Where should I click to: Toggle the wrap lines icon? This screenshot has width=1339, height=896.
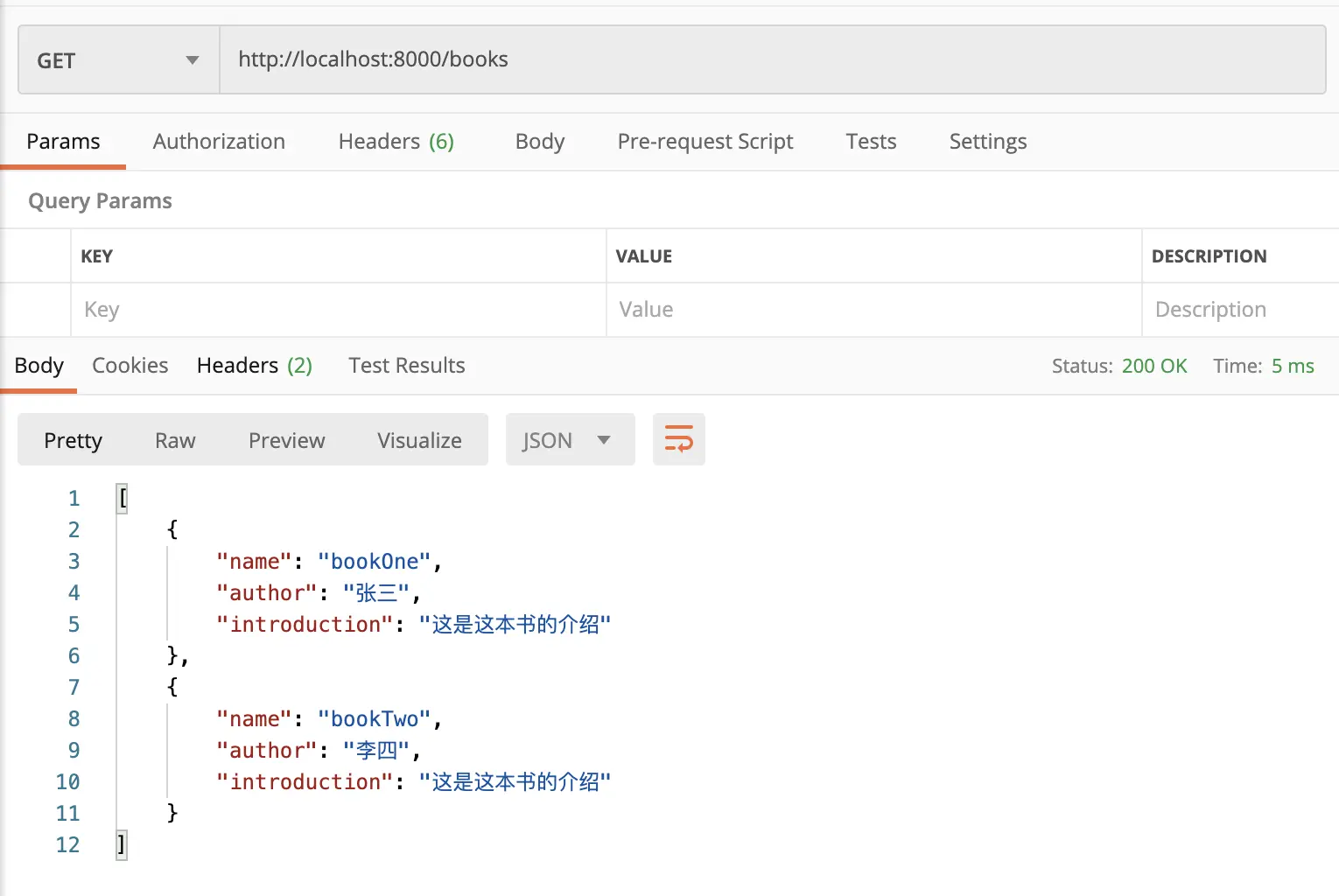coord(678,439)
